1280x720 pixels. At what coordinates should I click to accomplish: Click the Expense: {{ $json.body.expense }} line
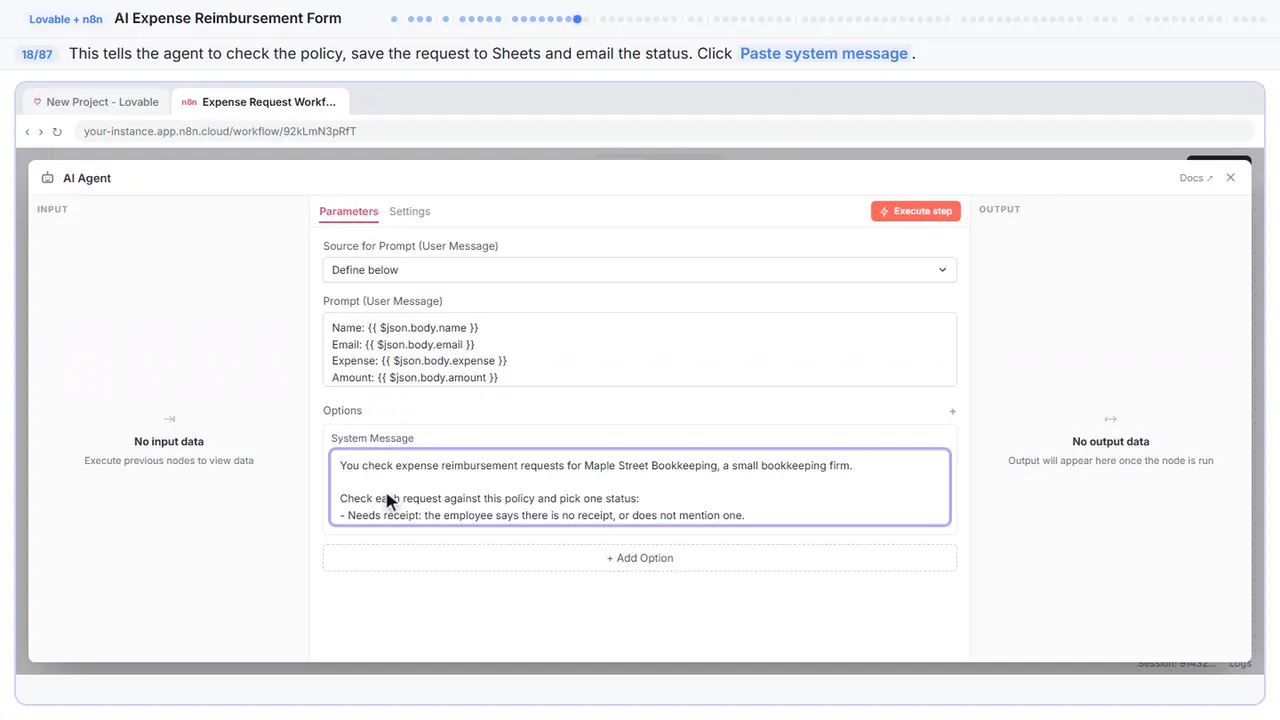(419, 361)
